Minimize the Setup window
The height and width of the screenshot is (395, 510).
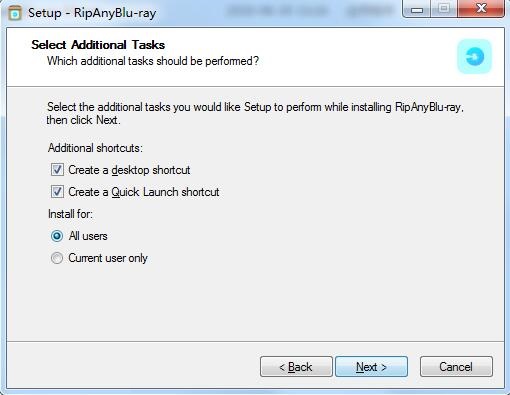pos(417,9)
